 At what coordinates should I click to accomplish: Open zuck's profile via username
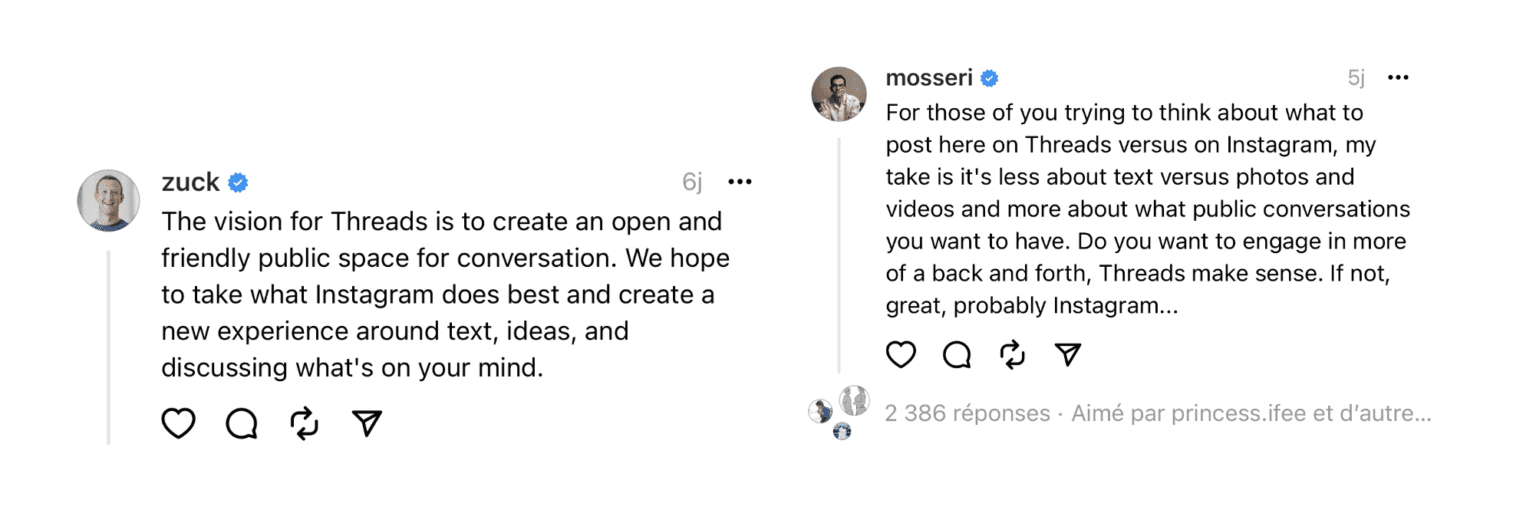(190, 182)
